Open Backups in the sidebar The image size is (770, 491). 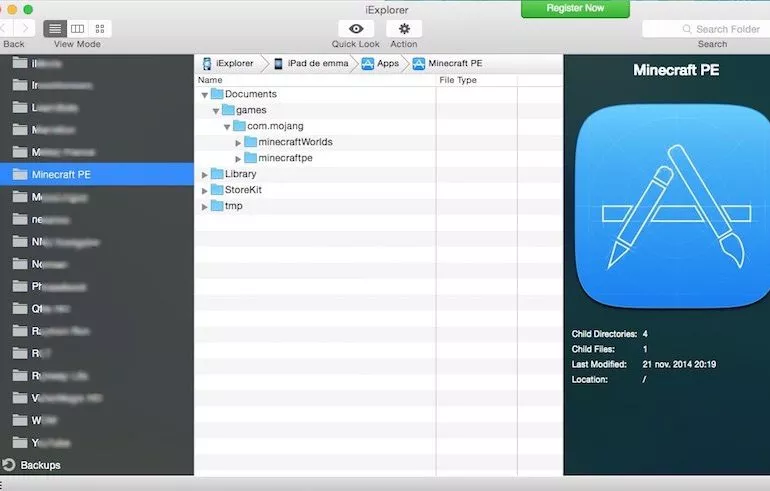point(40,465)
